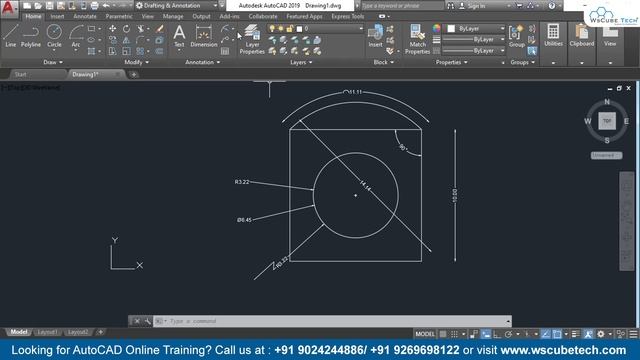Toggle lineweight display in status bar

click(576, 334)
